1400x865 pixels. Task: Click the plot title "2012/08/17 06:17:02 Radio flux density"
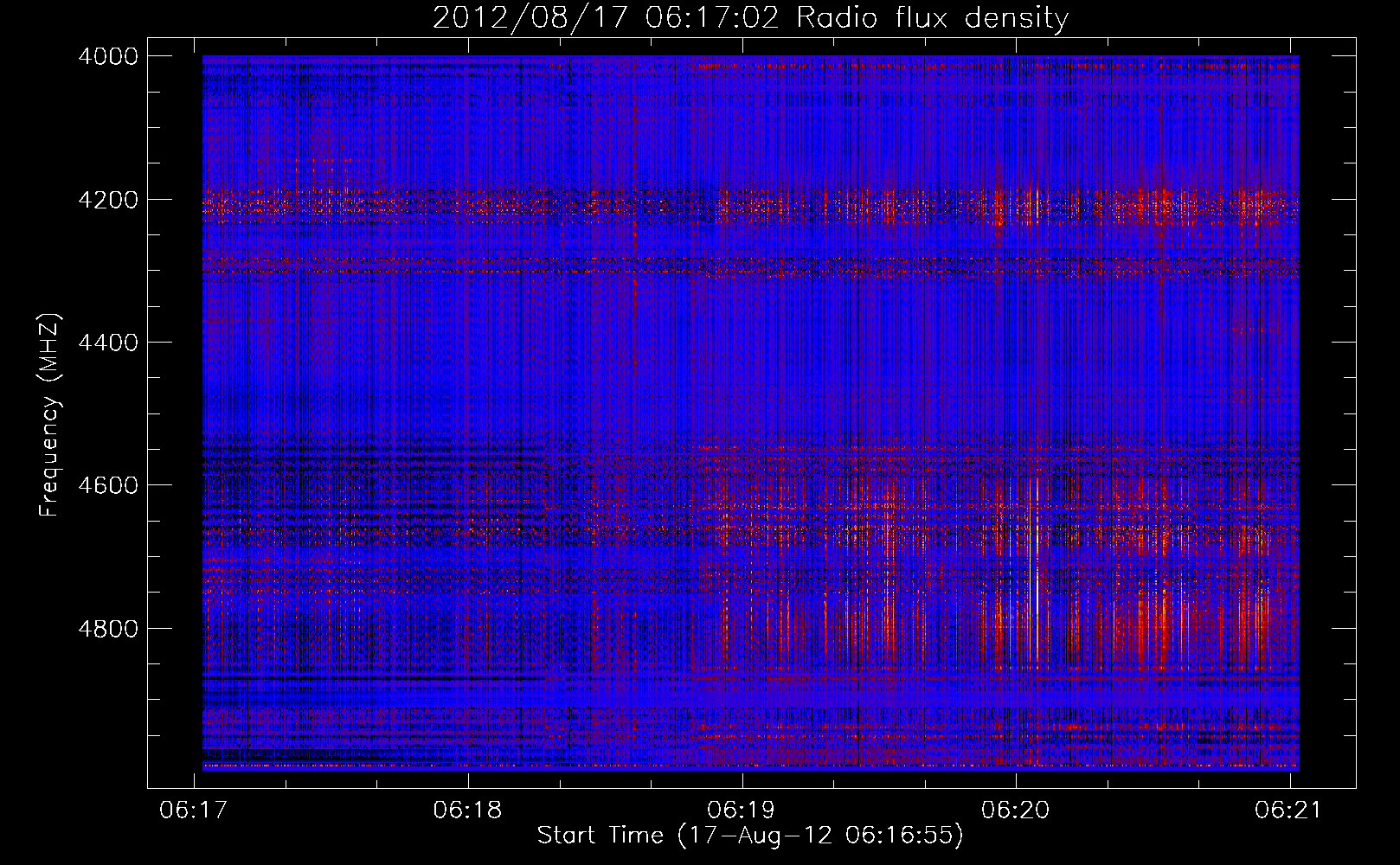point(750,17)
